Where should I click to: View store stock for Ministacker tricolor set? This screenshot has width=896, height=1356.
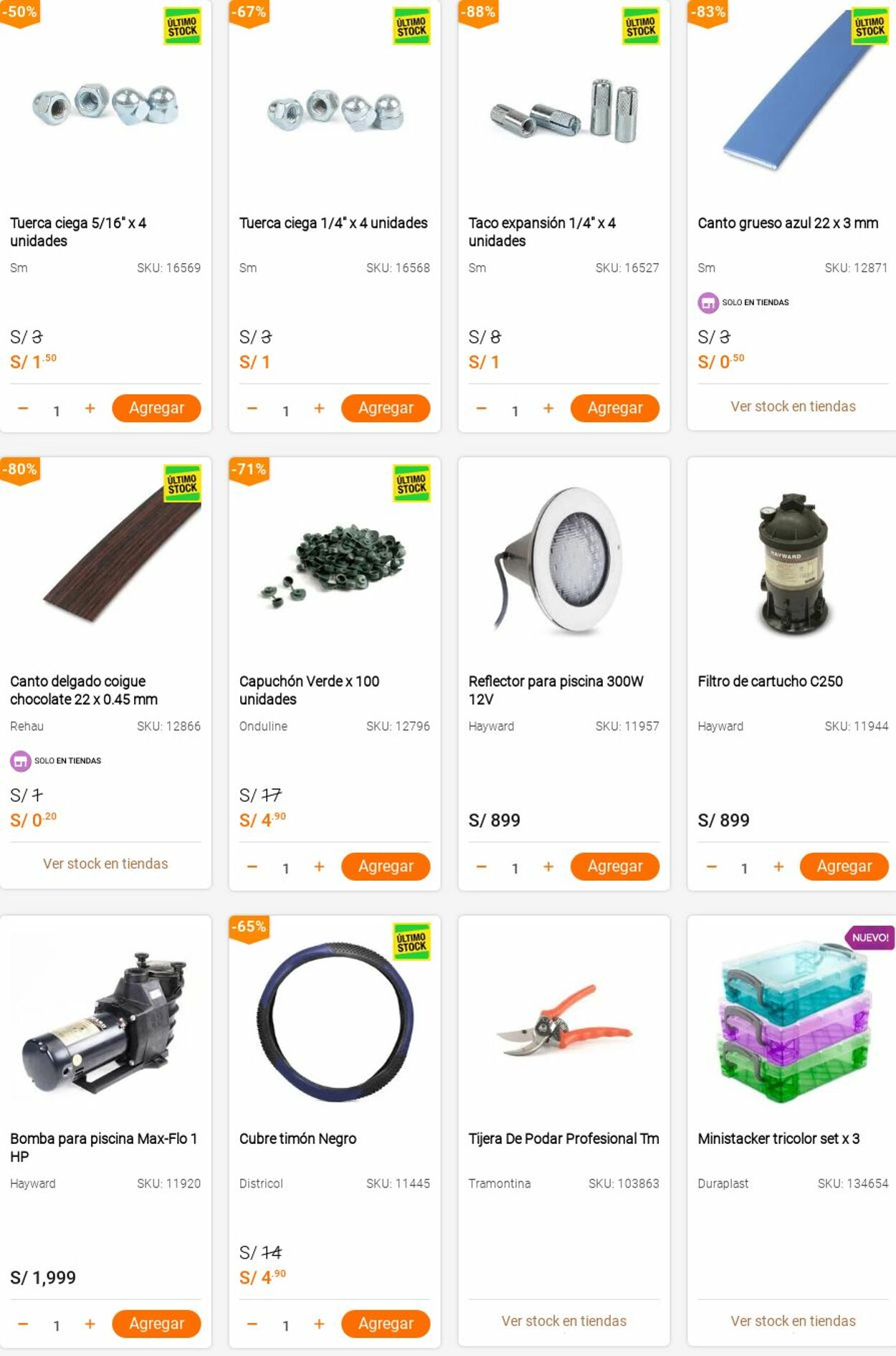tap(793, 1321)
